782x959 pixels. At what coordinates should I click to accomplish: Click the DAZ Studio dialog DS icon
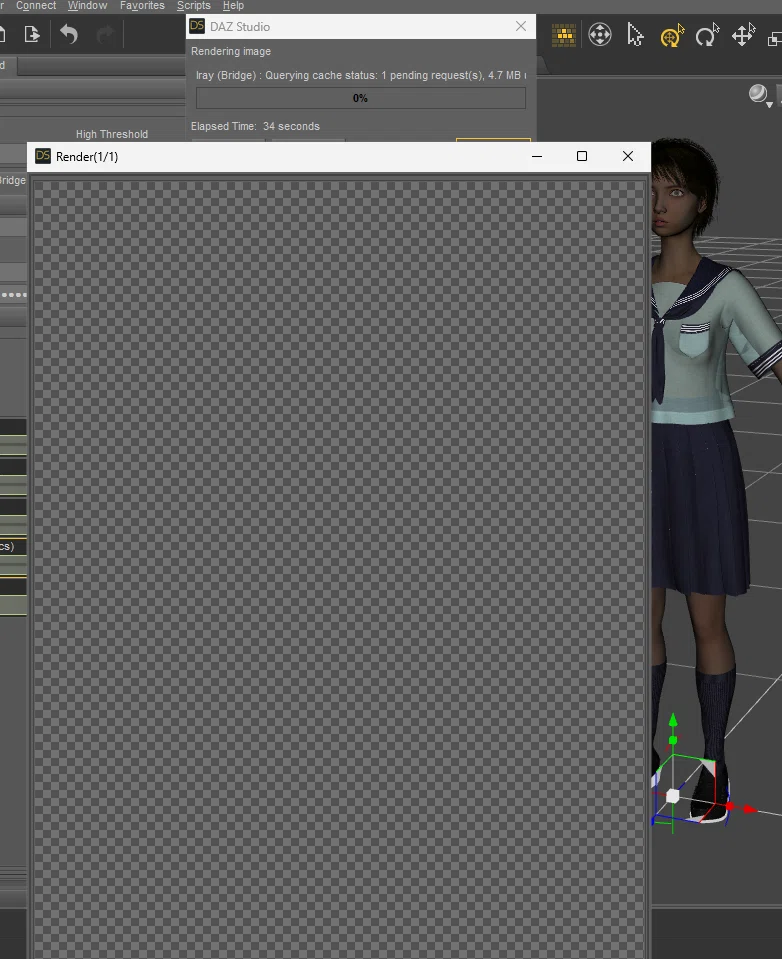(197, 26)
